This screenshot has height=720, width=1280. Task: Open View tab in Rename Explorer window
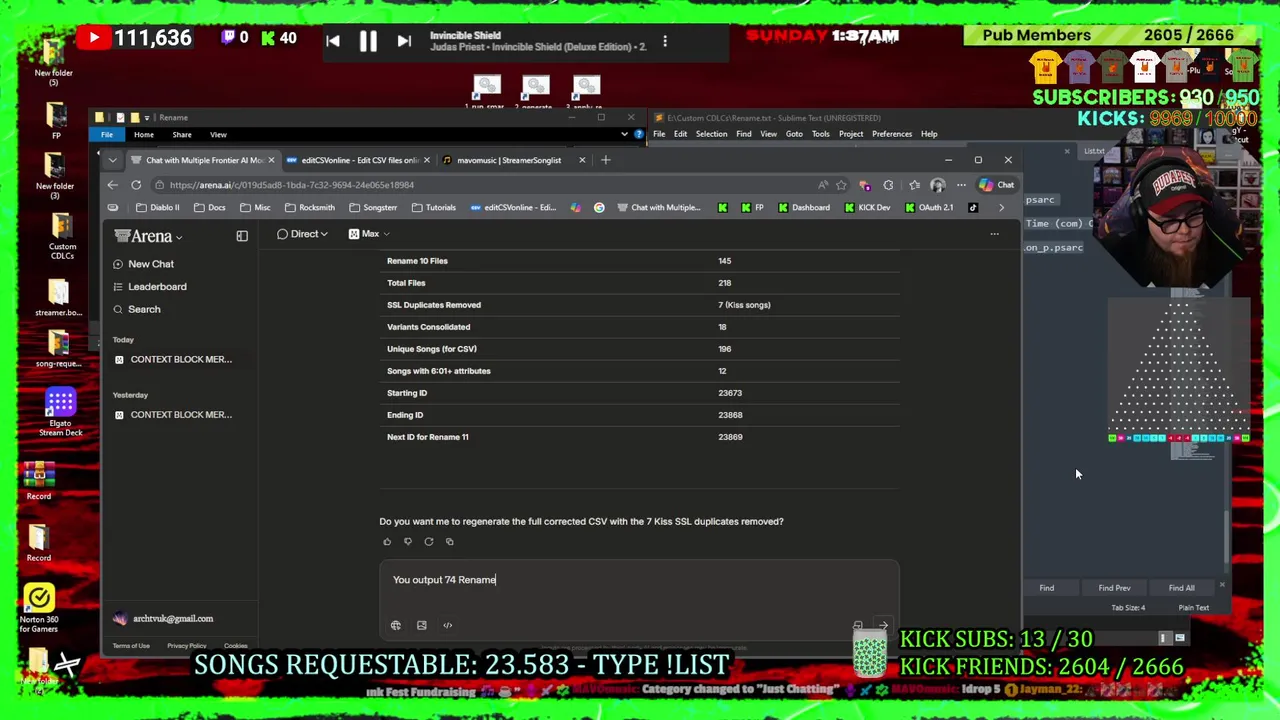pos(218,135)
